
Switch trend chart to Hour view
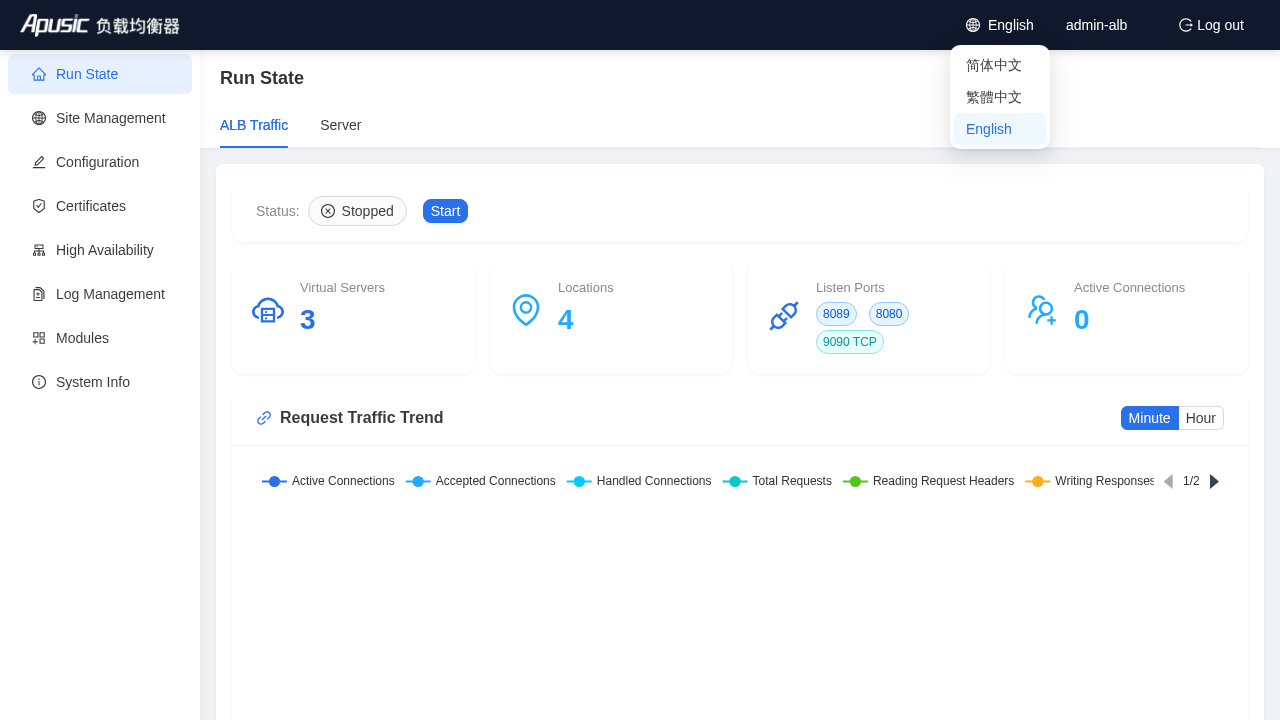click(1201, 418)
